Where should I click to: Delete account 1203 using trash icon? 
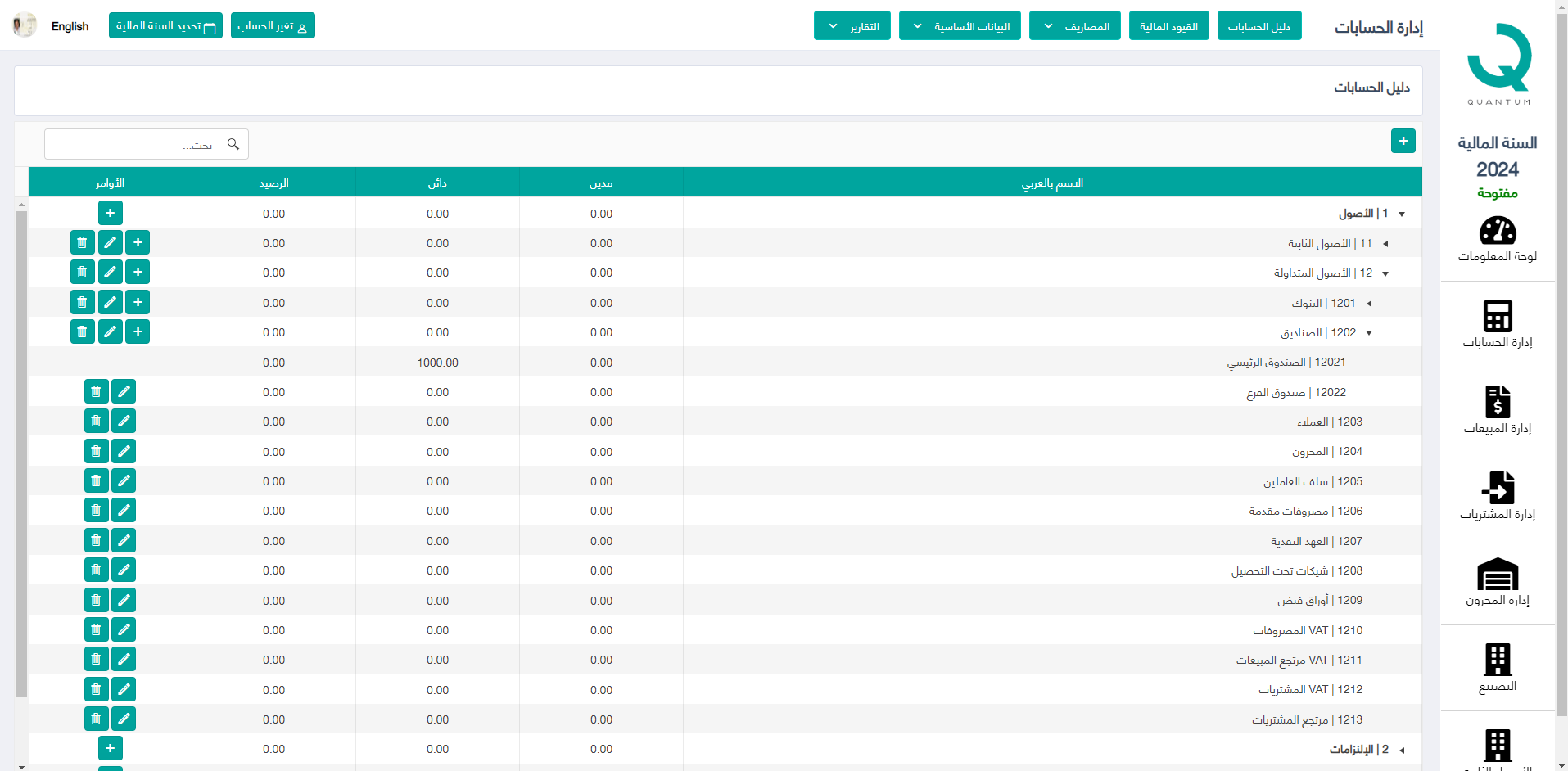[96, 422]
